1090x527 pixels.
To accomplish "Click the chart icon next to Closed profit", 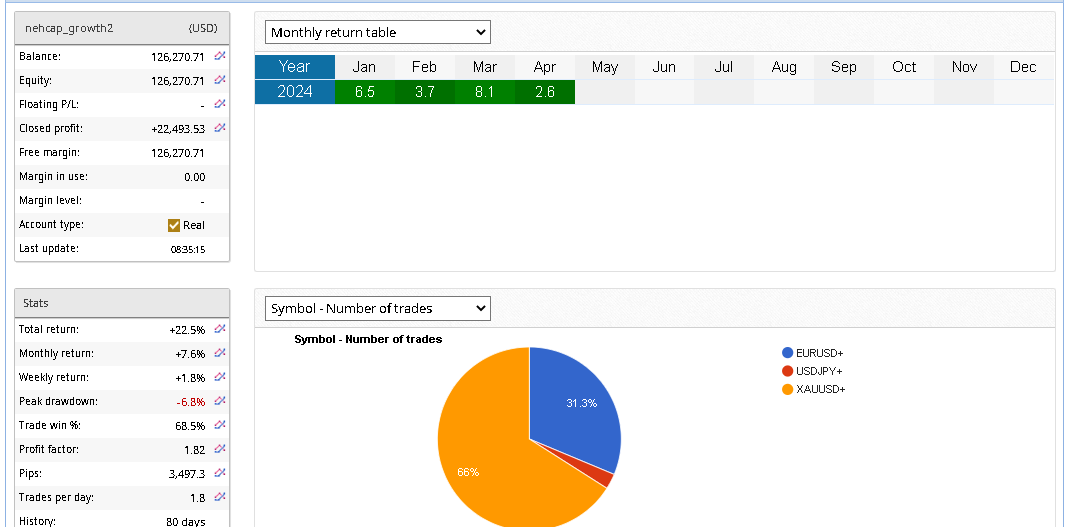I will point(220,128).
